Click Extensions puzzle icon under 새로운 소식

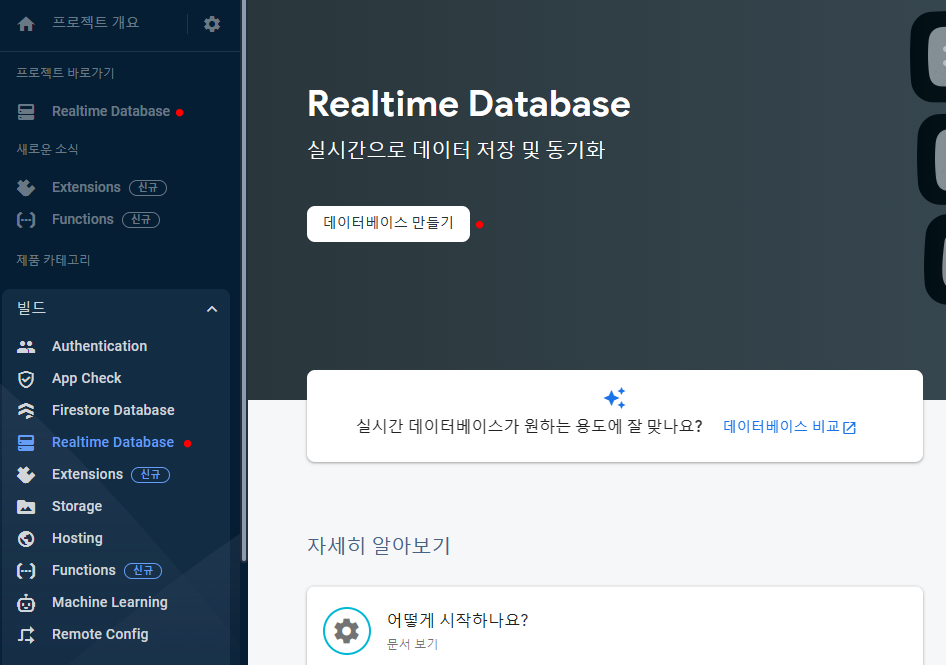click(x=26, y=188)
